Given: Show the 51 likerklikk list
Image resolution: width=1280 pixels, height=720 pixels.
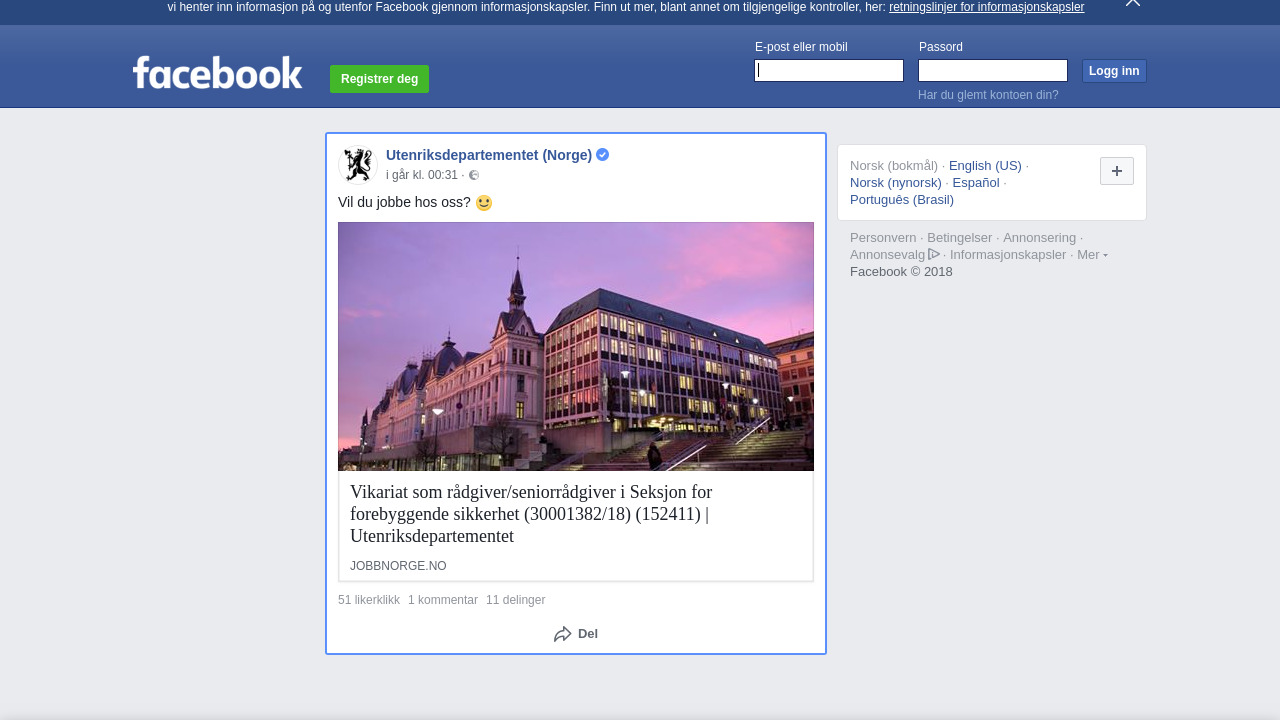Looking at the screenshot, I should pos(369,600).
